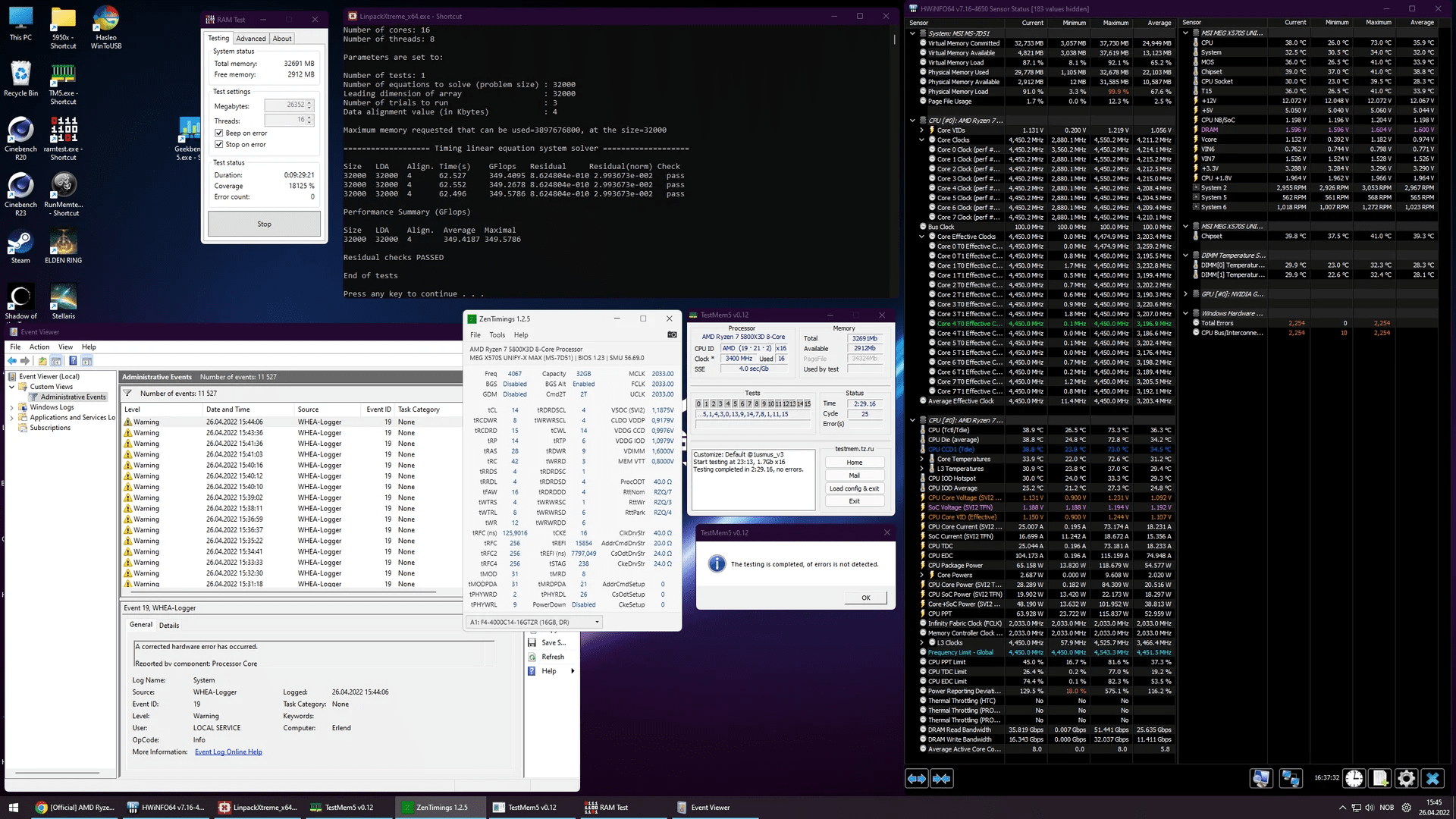
Task: Open ZenTimings File menu
Action: pos(475,334)
